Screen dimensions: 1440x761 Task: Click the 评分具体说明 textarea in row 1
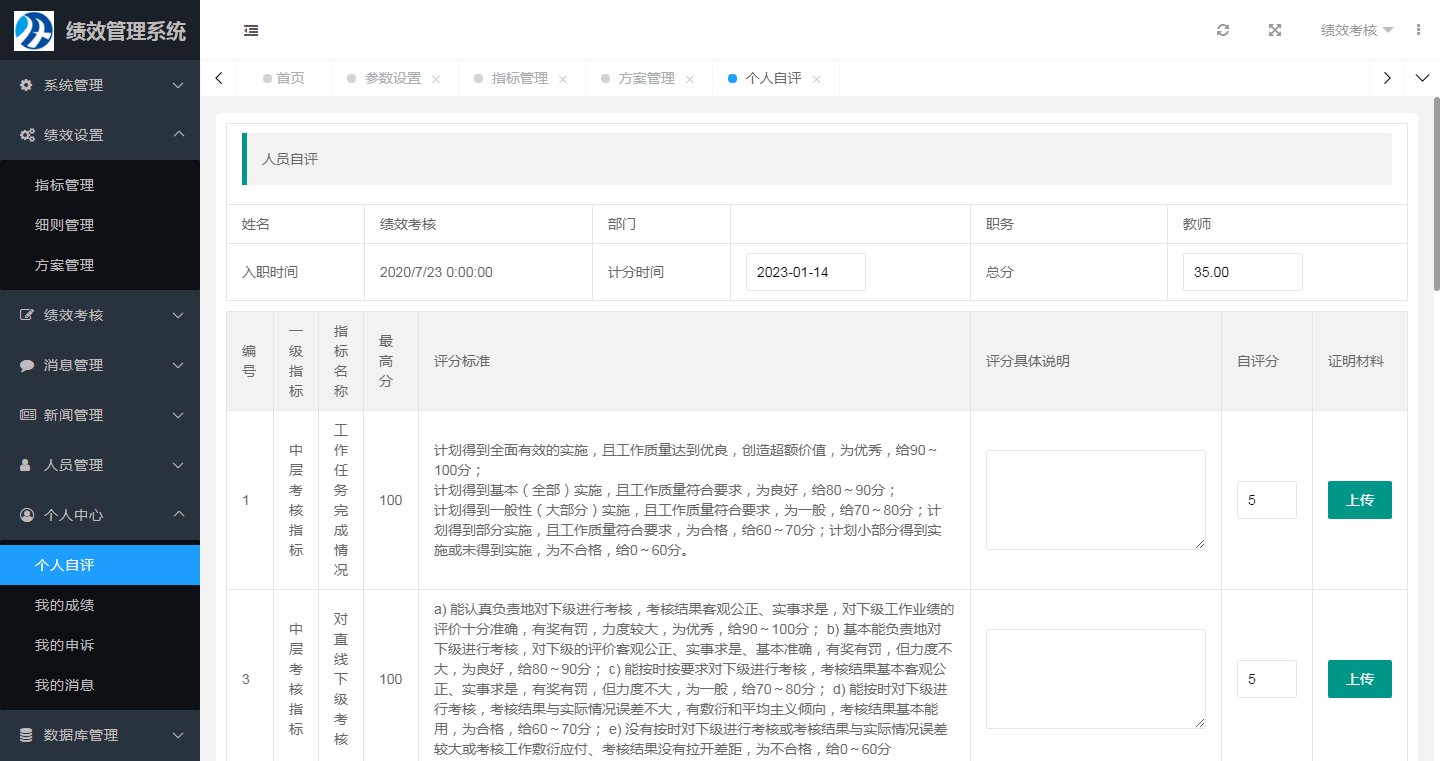click(1095, 500)
